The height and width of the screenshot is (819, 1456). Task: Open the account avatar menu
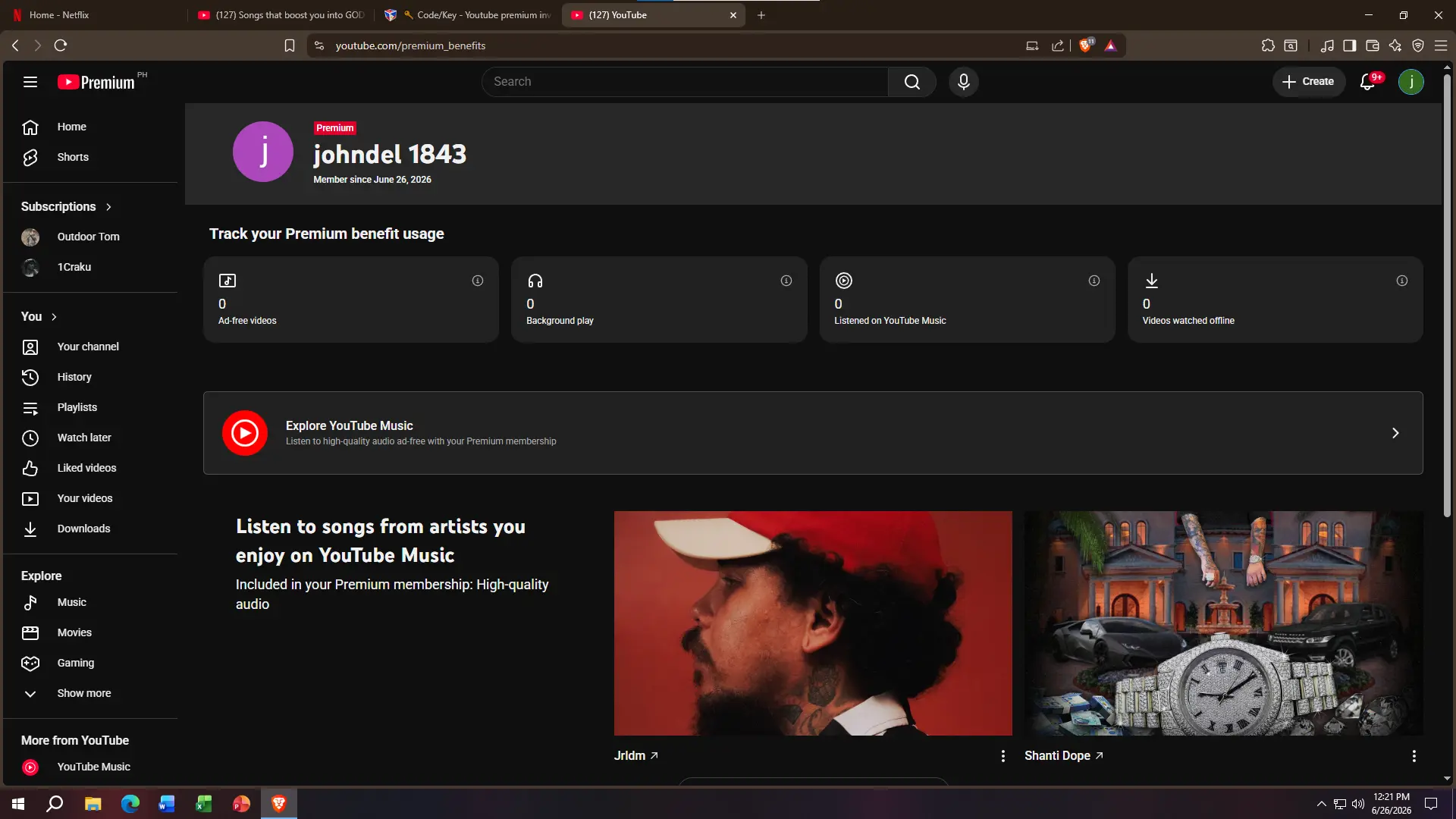point(1411,82)
